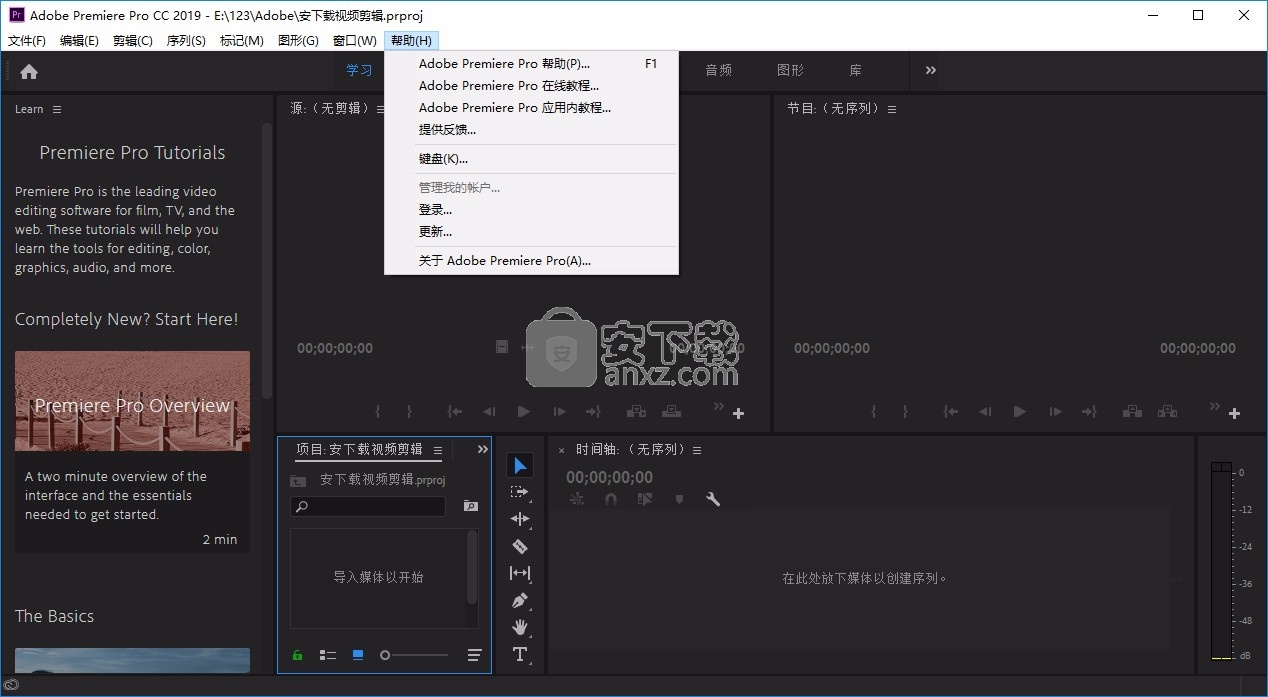This screenshot has width=1268, height=697.
Task: Expand the workspace overflow chevron
Action: pos(930,70)
